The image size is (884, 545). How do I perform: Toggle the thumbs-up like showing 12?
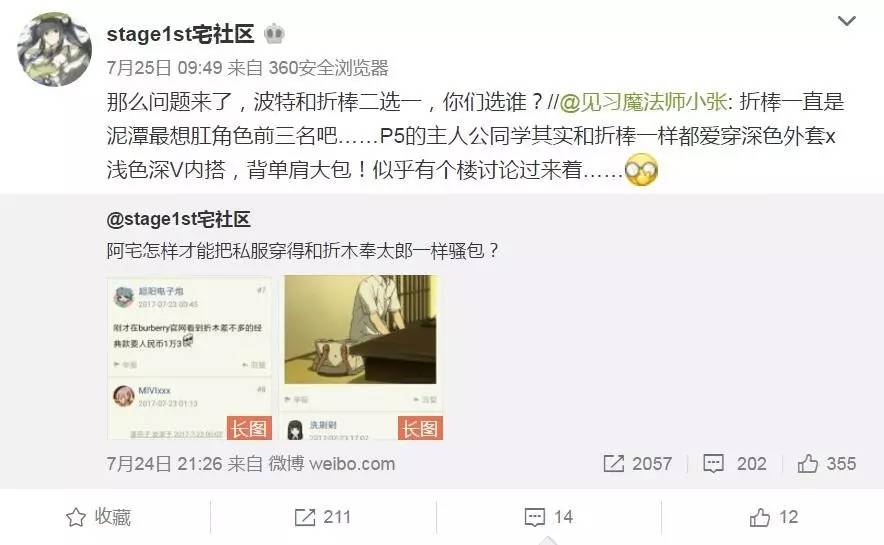774,517
